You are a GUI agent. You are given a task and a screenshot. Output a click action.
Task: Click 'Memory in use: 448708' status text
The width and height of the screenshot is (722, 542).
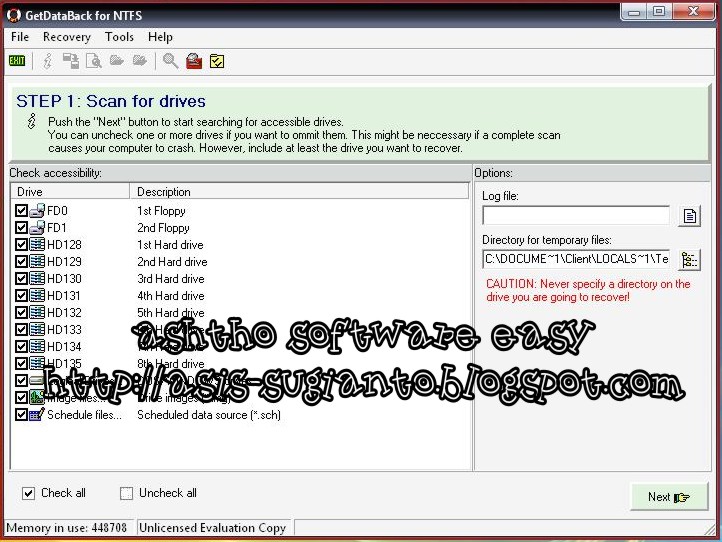tap(66, 528)
